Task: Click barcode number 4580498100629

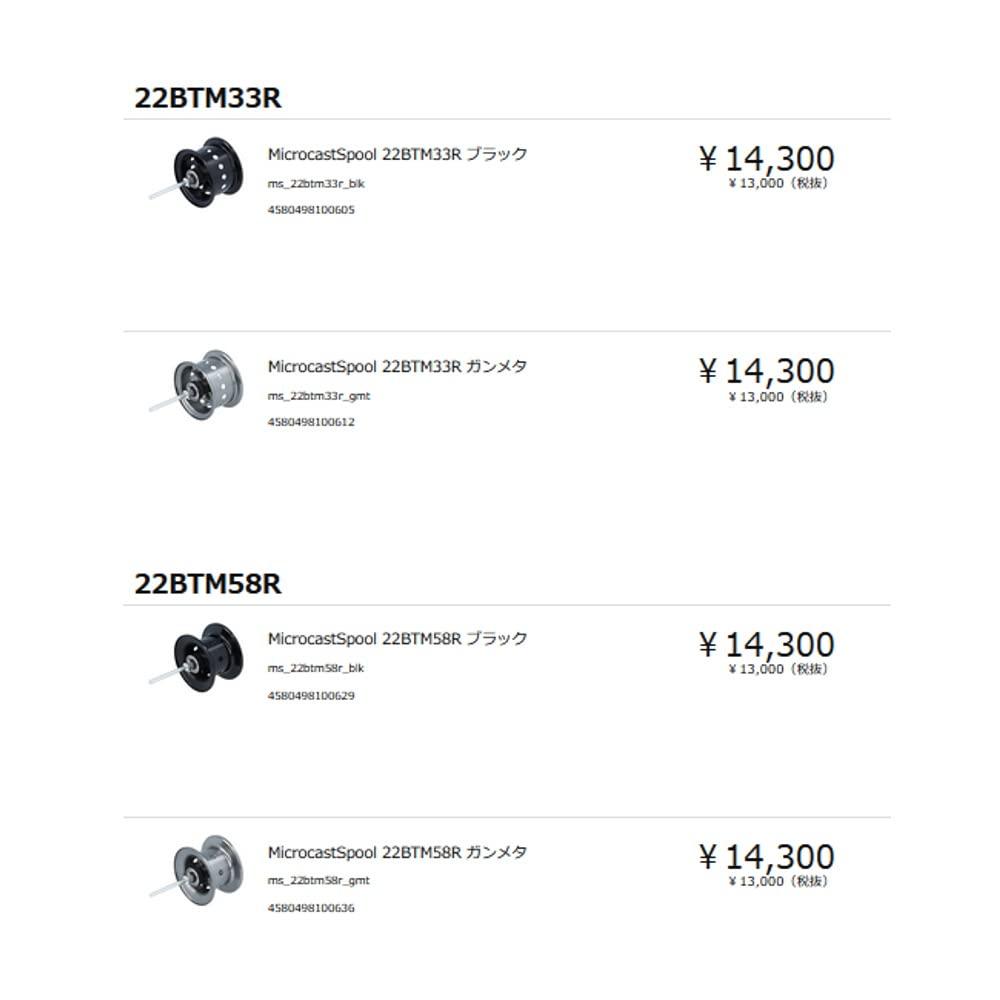Action: (x=311, y=695)
